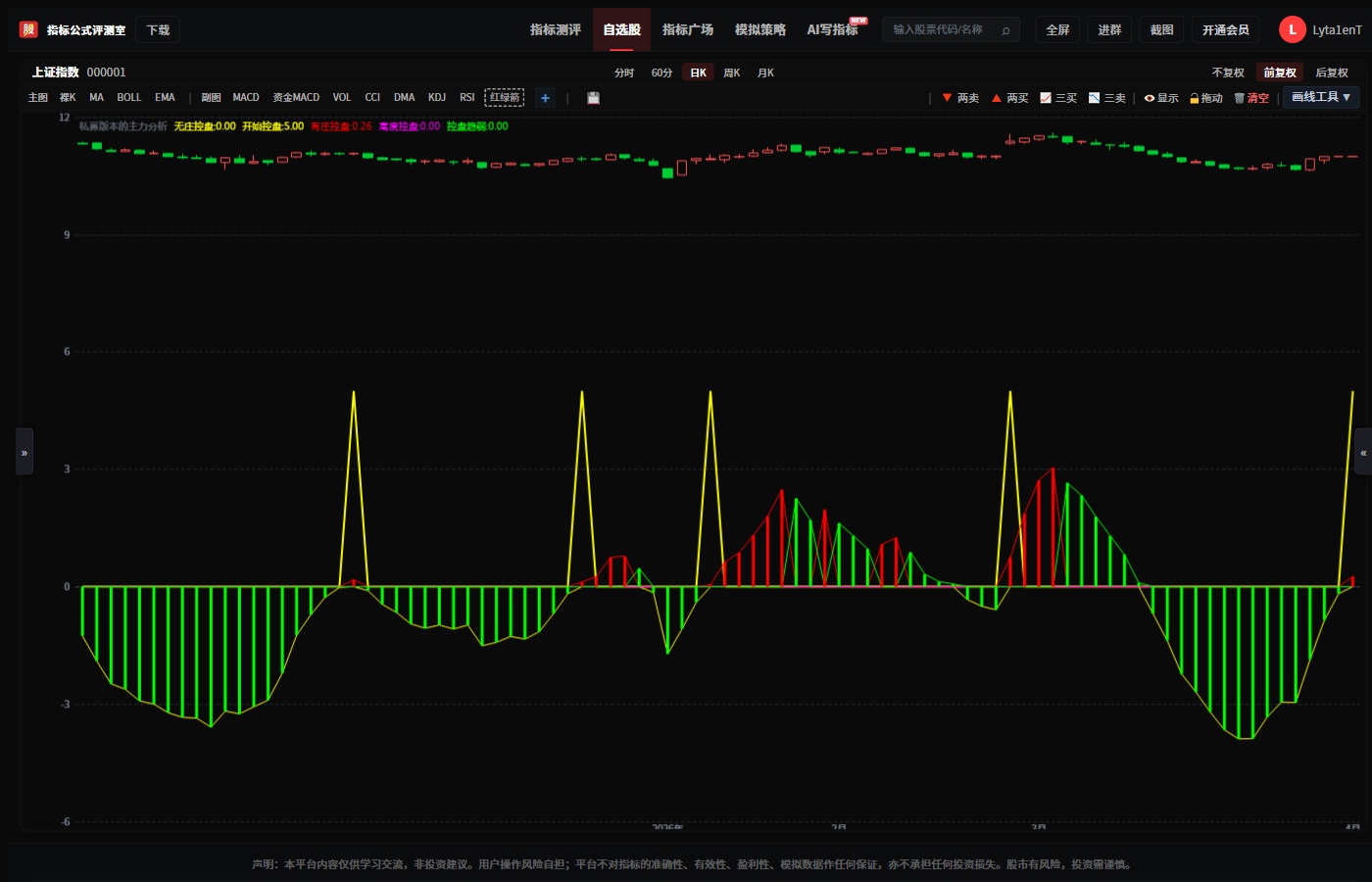Select the RSI sub-chart indicator
The width and height of the screenshot is (1372, 882).
[467, 98]
